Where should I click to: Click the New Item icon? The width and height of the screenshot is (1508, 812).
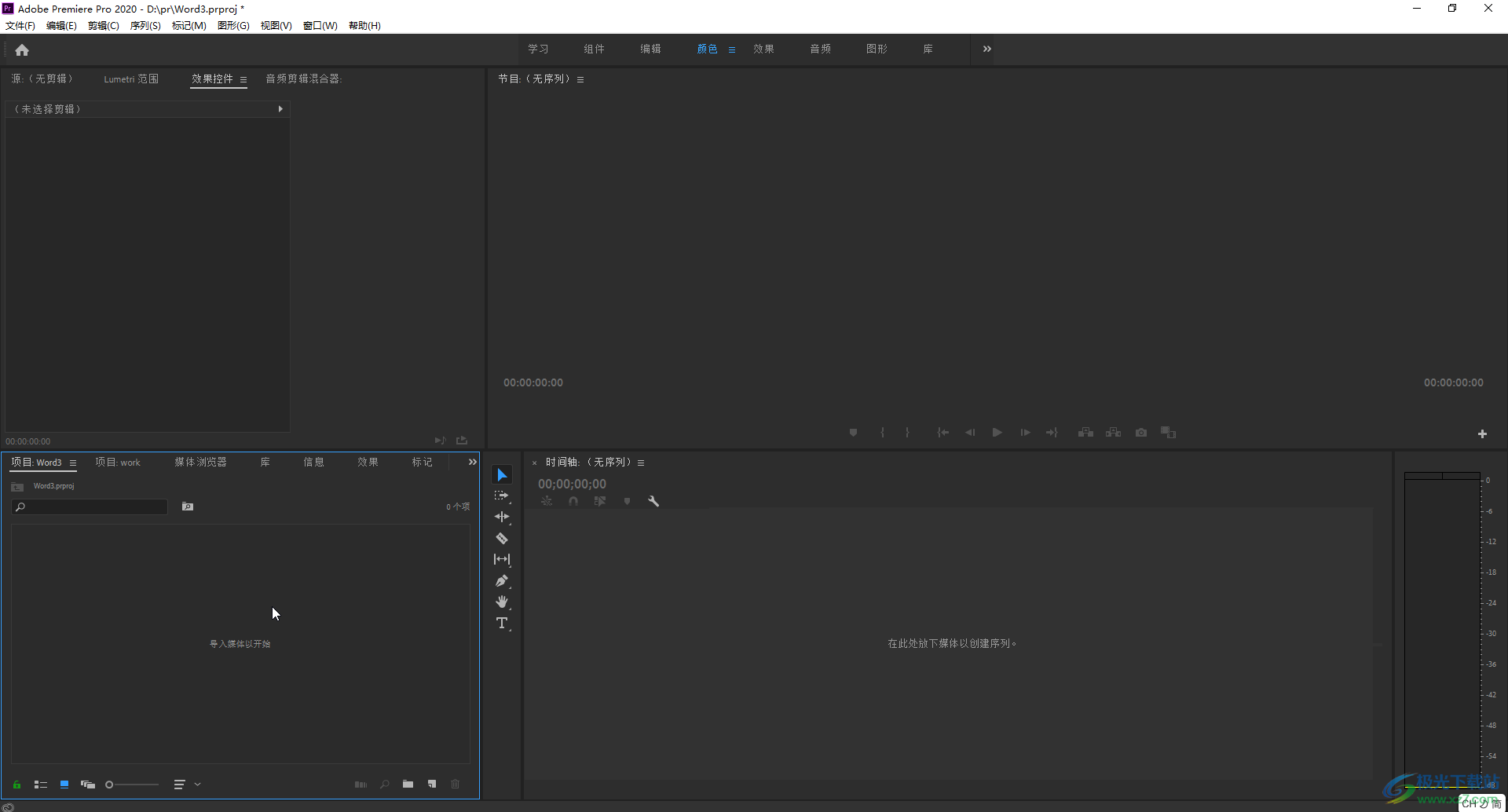(x=432, y=785)
